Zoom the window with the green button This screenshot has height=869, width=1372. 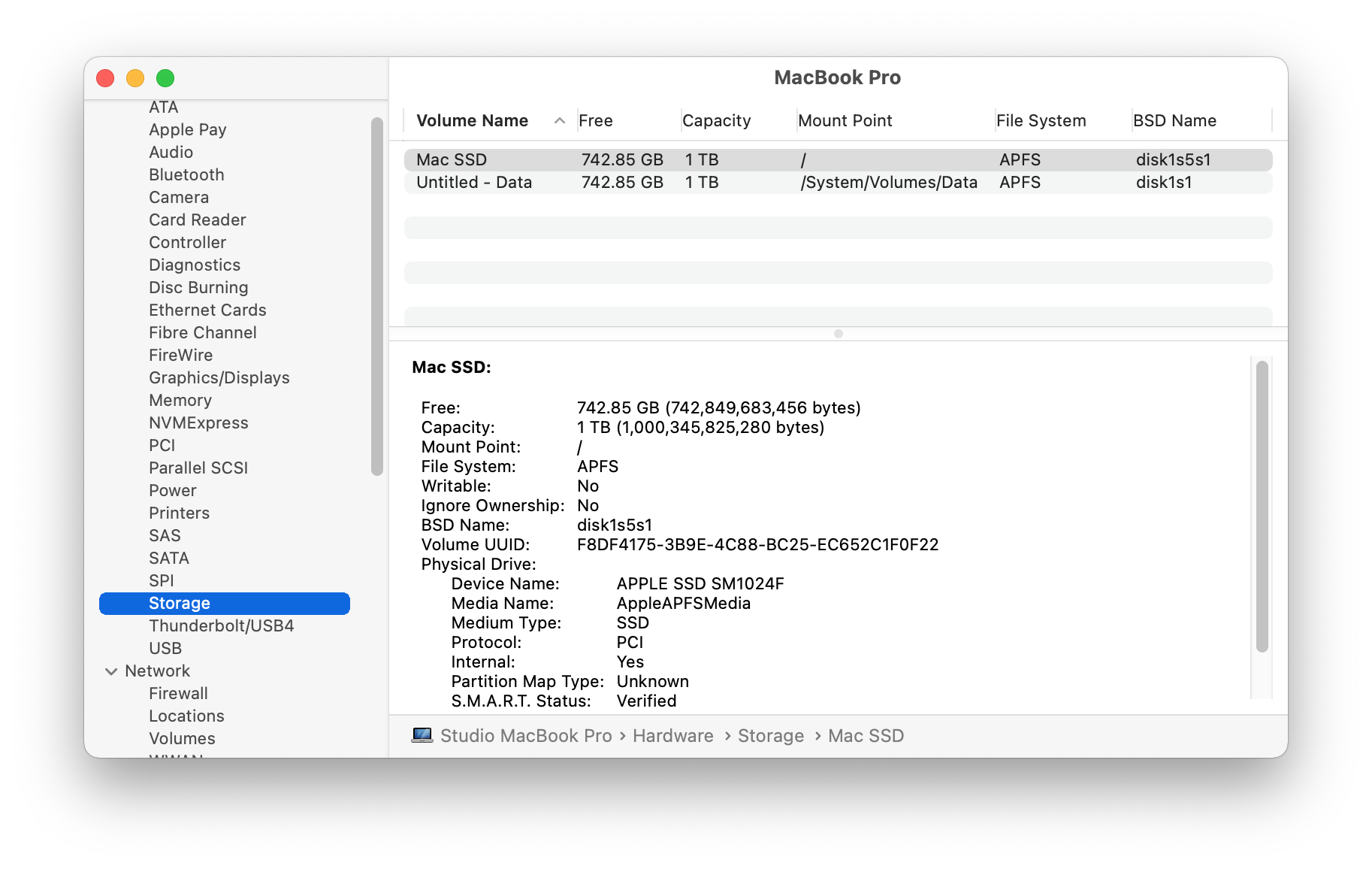coord(165,78)
